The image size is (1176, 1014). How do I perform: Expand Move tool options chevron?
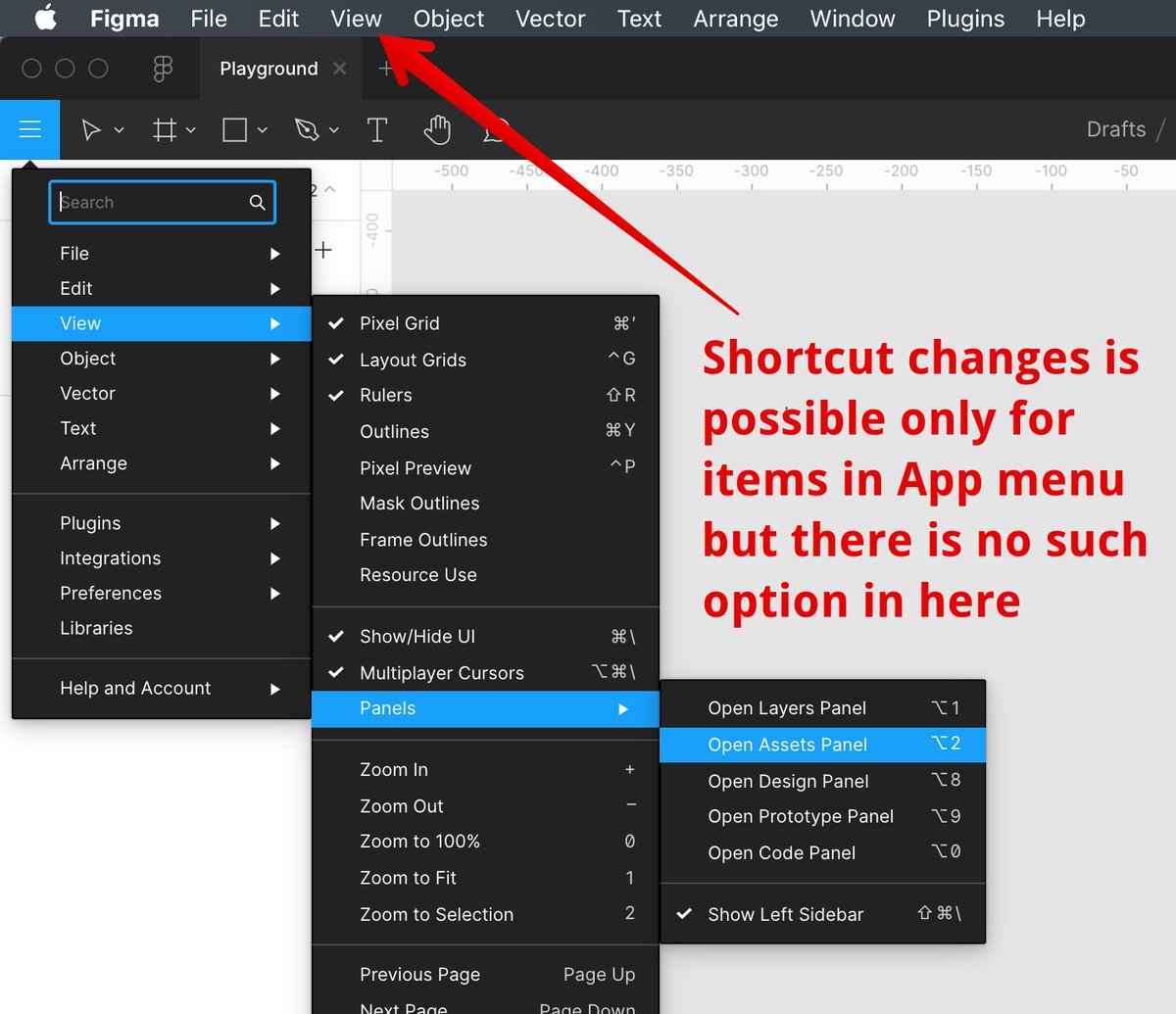120,130
